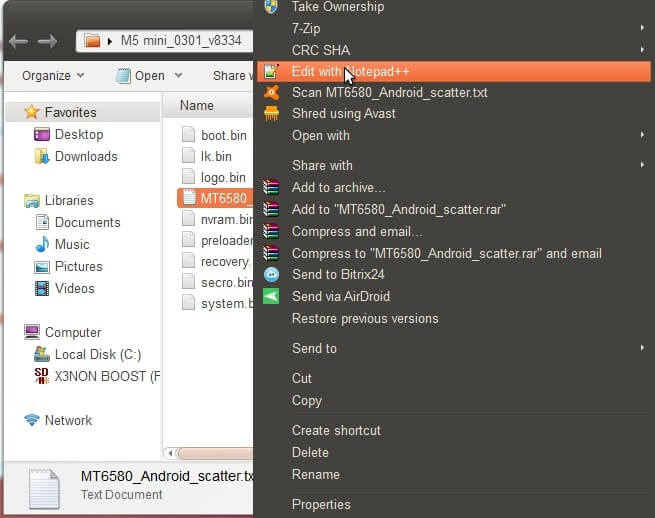
Task: Click the Documents library icon
Action: 42,222
